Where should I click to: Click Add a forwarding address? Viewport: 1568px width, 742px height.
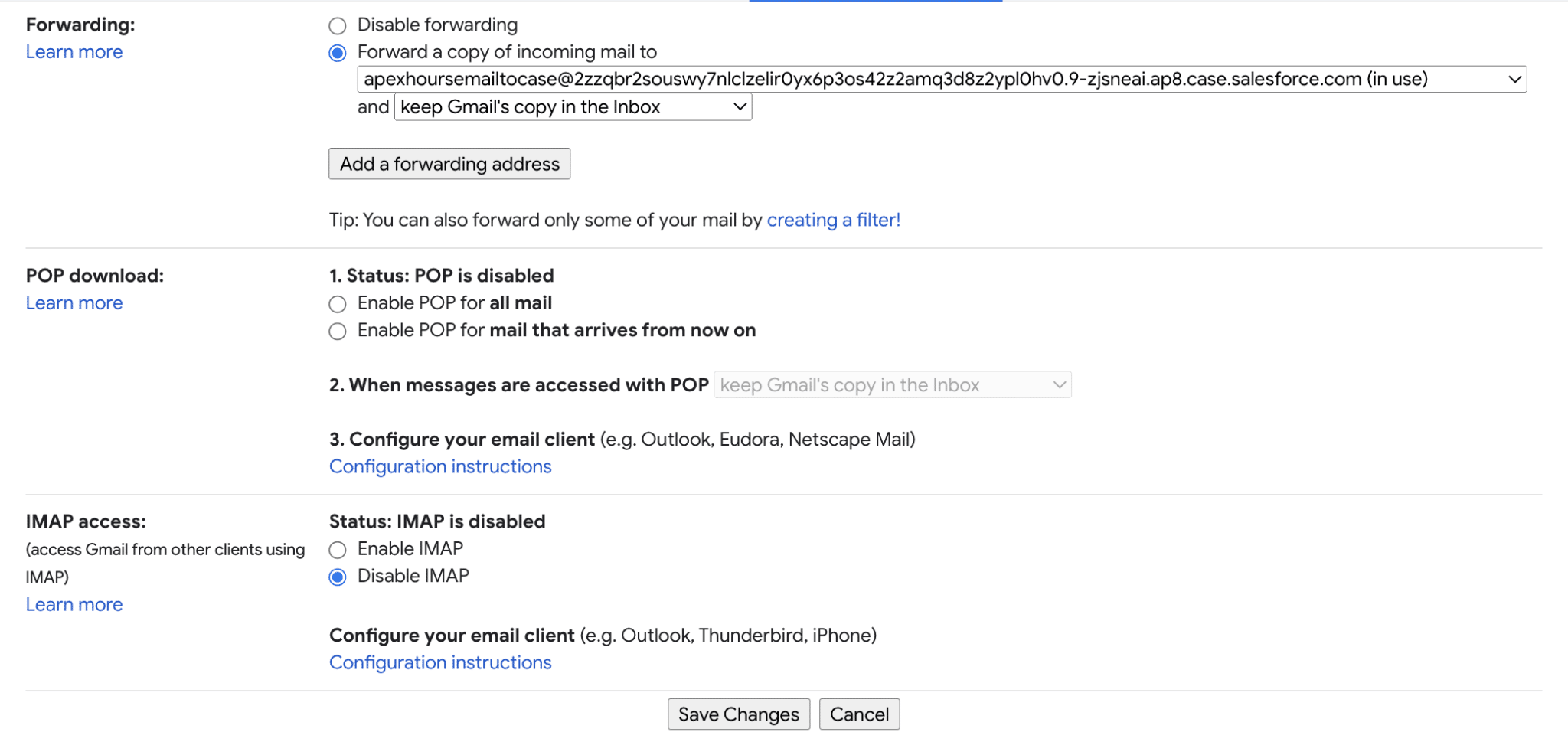tap(449, 163)
